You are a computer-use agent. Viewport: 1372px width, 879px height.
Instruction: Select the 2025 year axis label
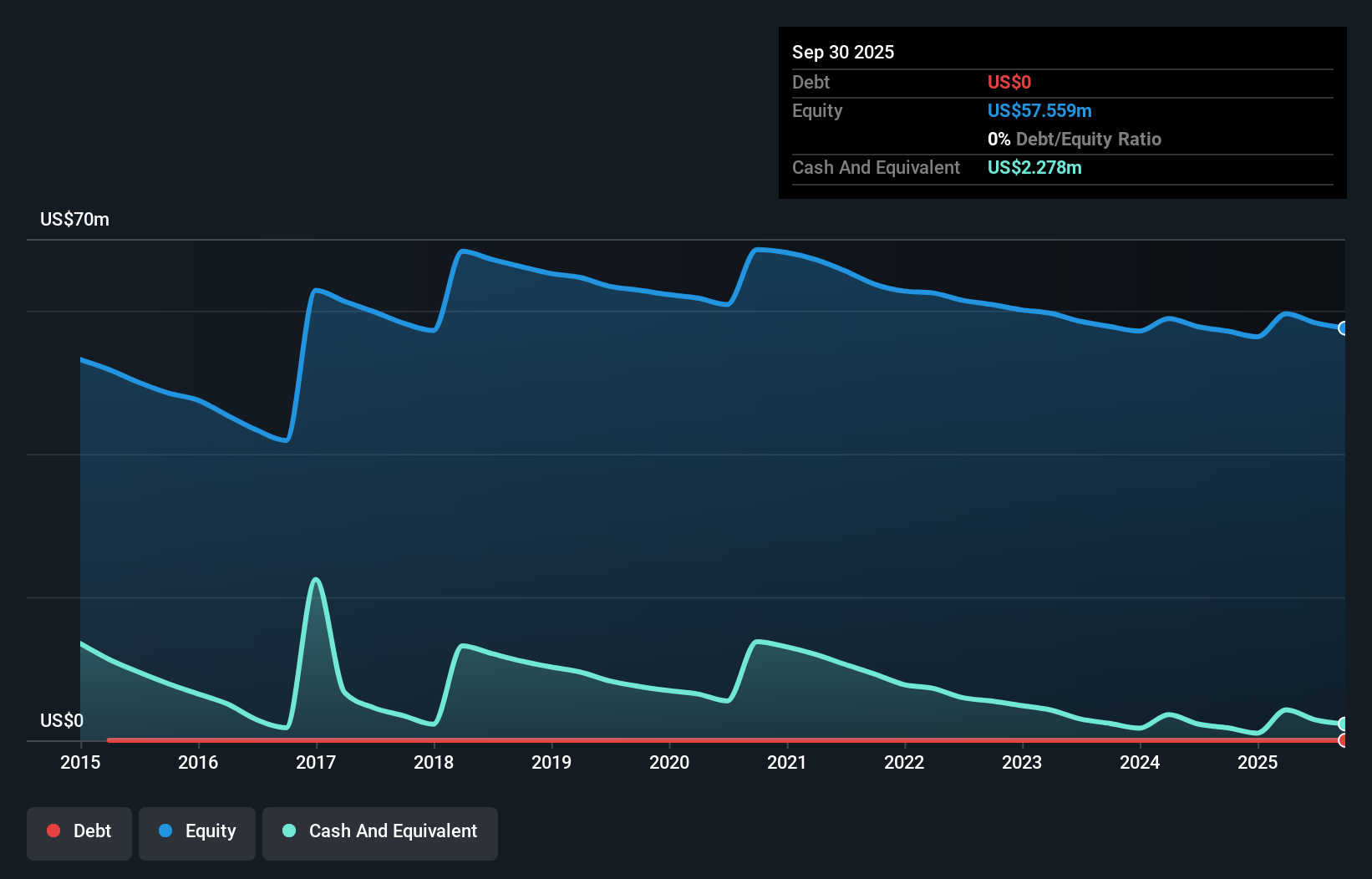(x=1259, y=762)
